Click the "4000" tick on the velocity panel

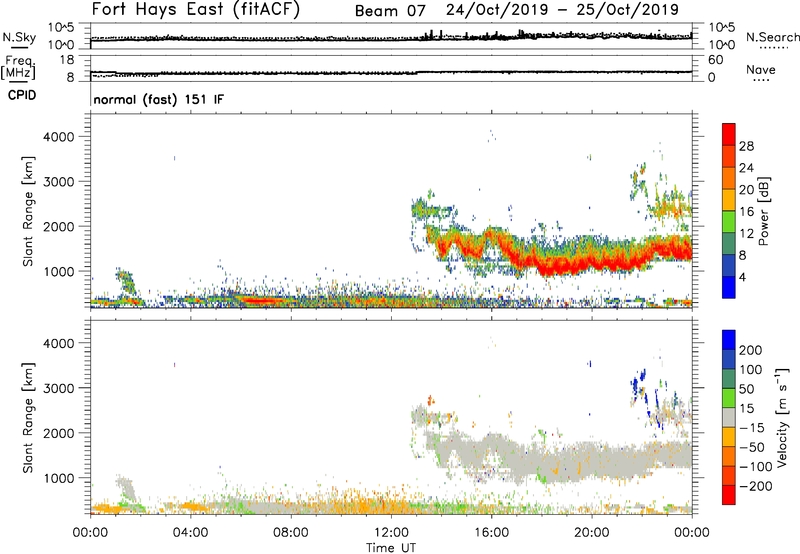coord(59,343)
